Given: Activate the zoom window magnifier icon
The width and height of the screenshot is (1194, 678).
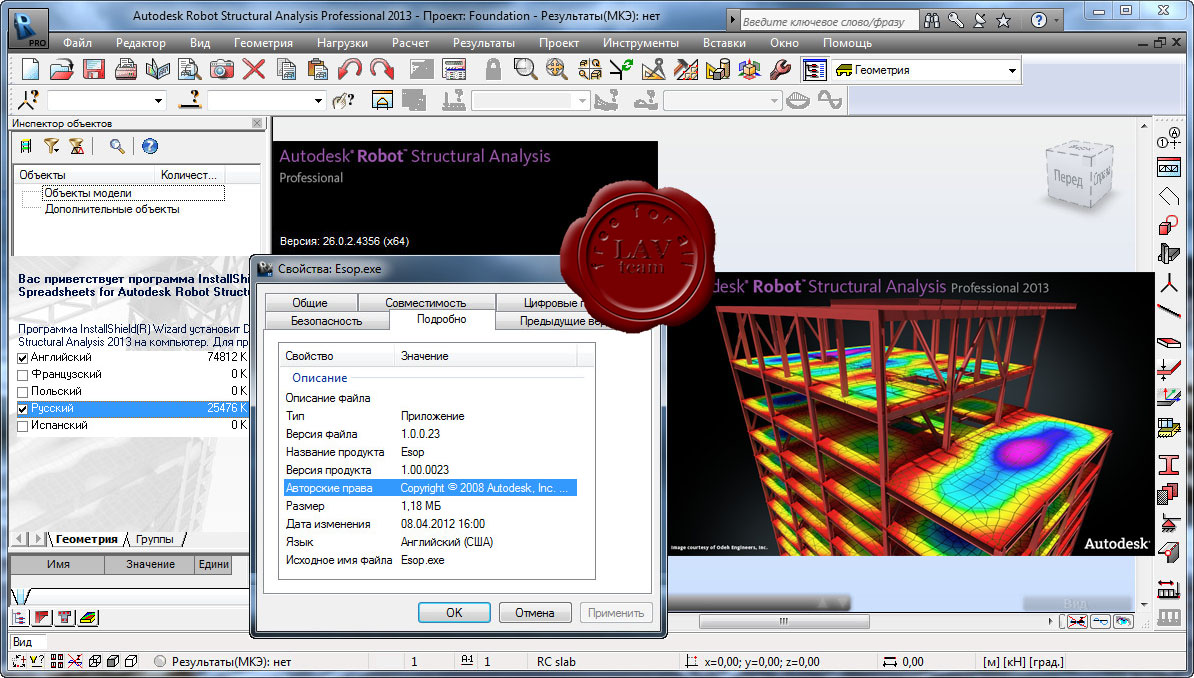Looking at the screenshot, I should point(525,70).
